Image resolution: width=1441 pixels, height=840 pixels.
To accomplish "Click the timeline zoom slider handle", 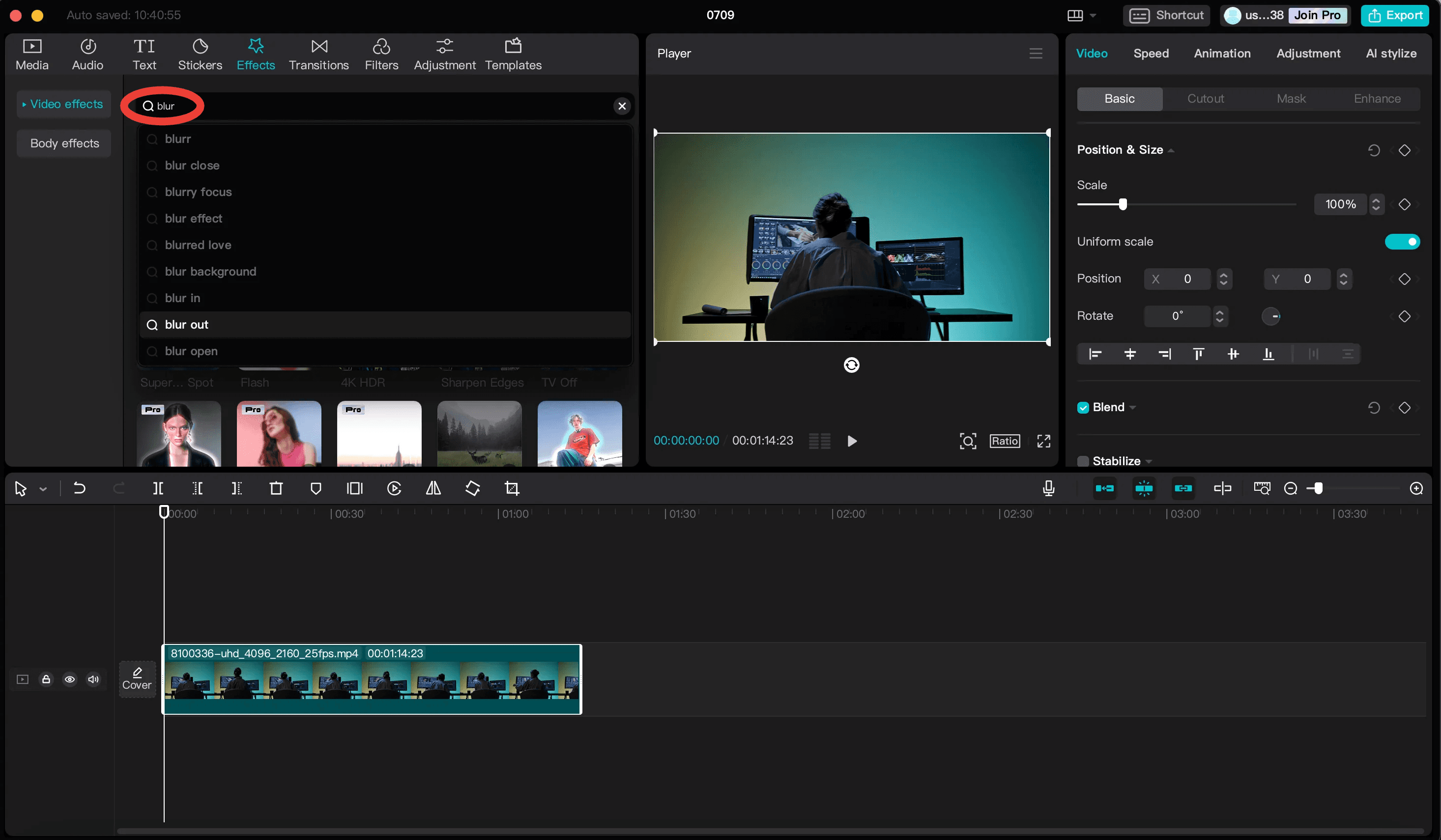I will point(1318,488).
